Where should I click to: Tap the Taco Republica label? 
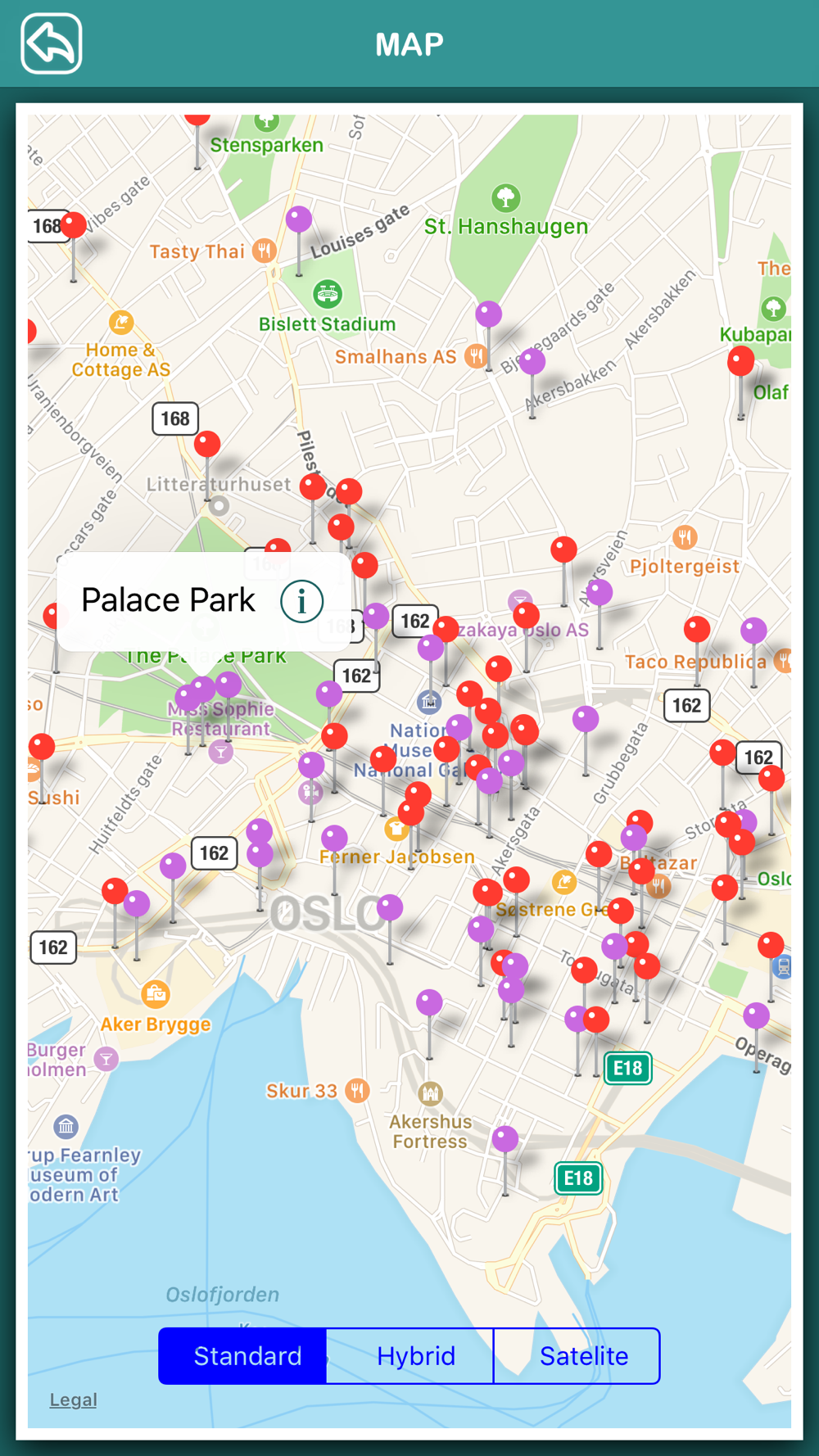click(696, 662)
